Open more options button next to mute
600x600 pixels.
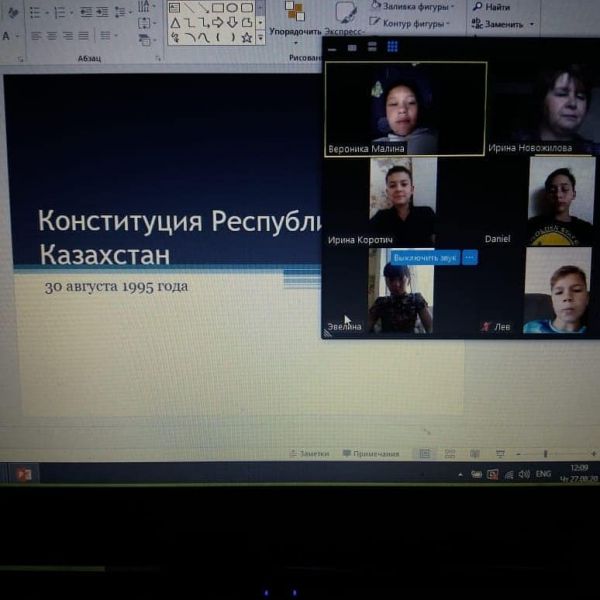tap(469, 258)
